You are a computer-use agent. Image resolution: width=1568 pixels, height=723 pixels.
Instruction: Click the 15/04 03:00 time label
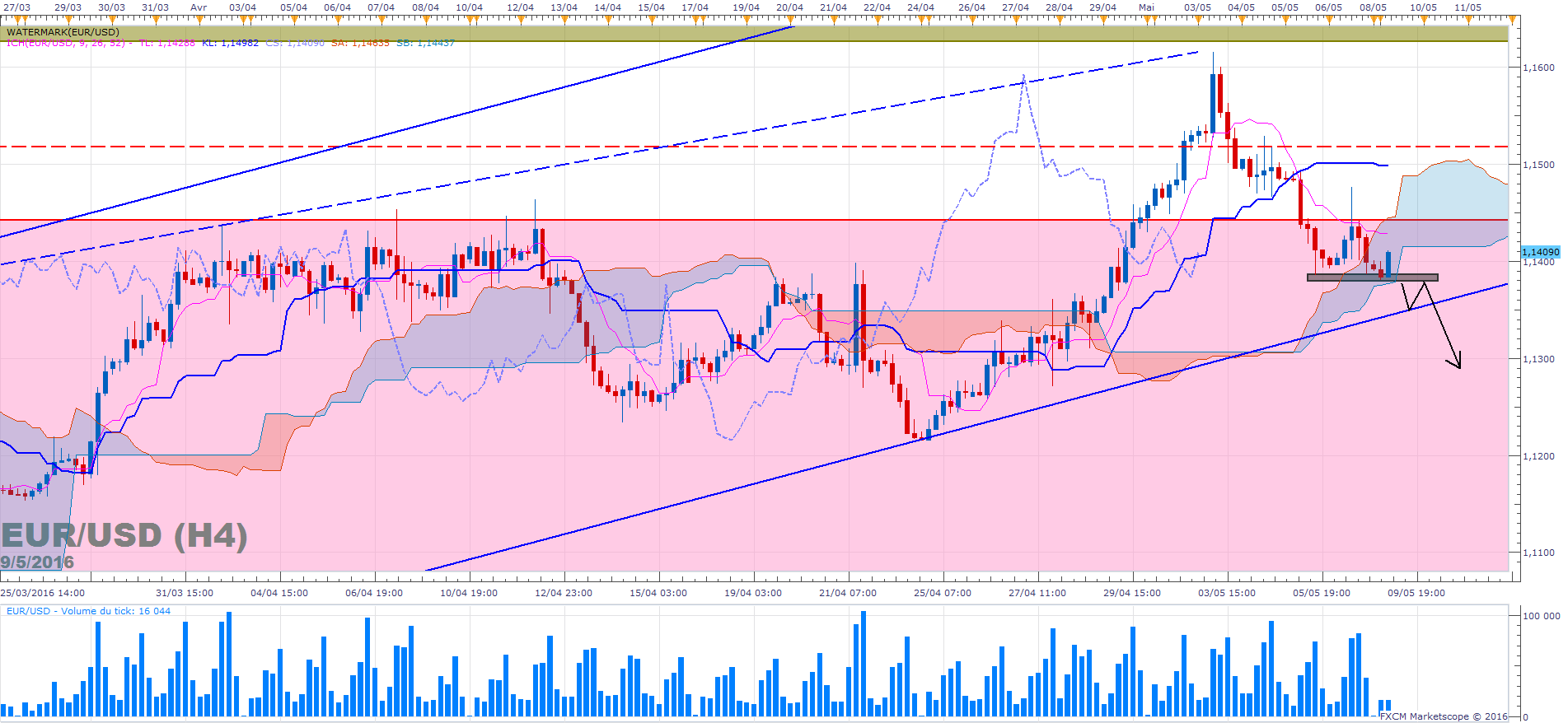click(x=658, y=593)
